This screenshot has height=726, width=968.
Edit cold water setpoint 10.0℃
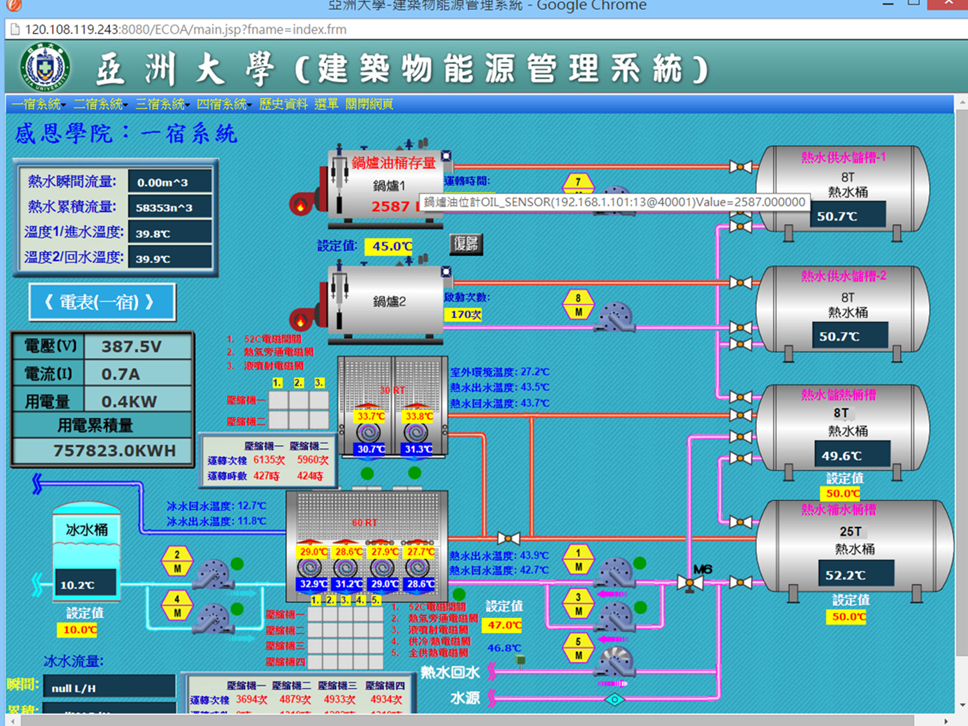tap(77, 630)
